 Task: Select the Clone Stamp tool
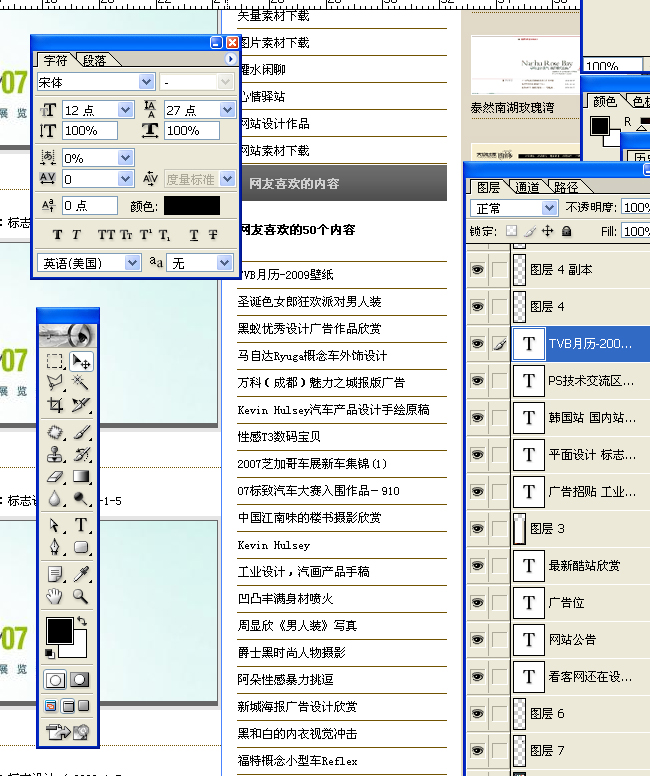click(x=55, y=454)
